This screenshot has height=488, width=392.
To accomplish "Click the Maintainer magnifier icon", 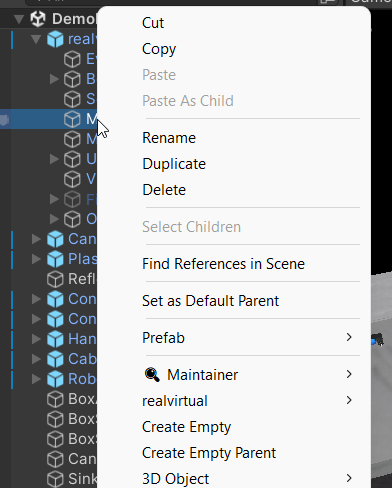I will point(152,374).
